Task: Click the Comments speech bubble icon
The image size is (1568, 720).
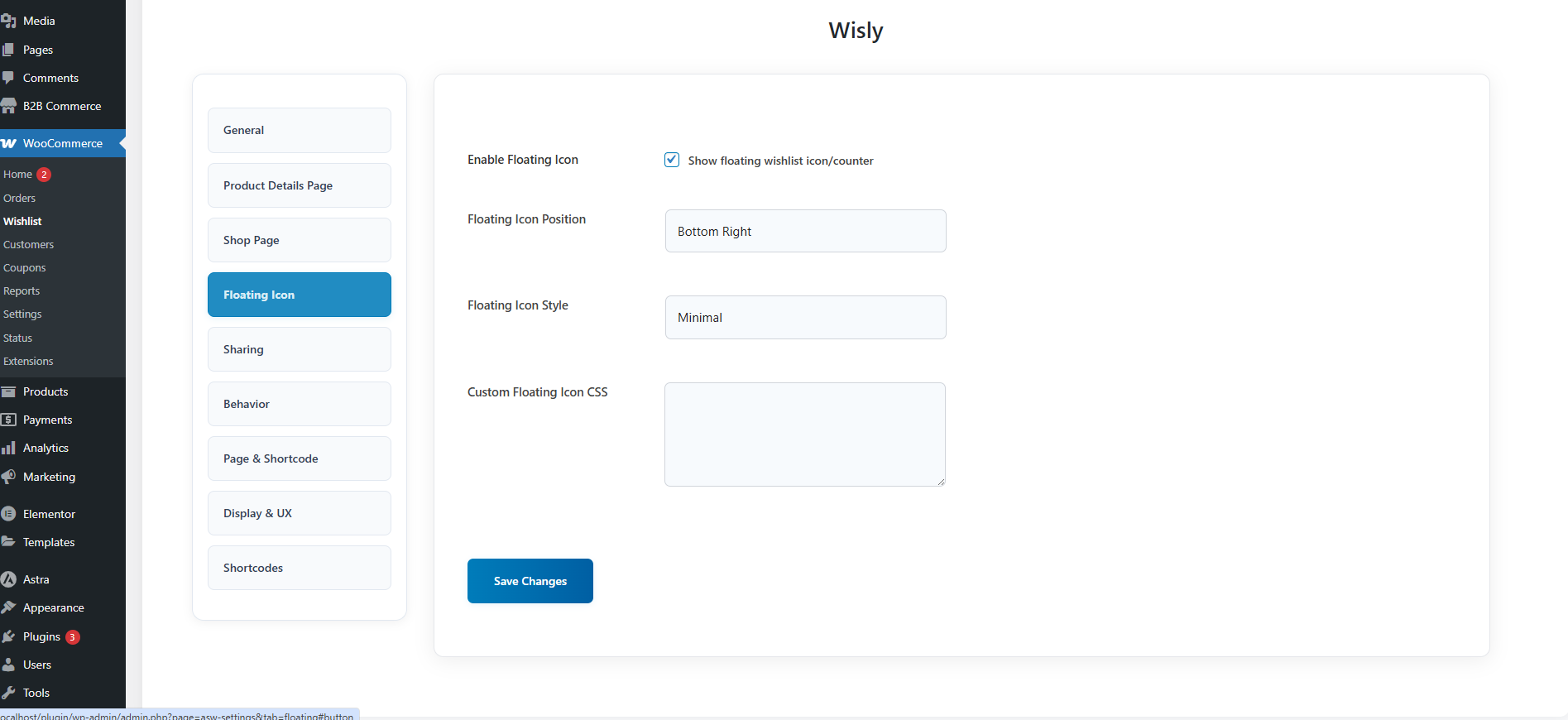Action: pyautogui.click(x=9, y=78)
